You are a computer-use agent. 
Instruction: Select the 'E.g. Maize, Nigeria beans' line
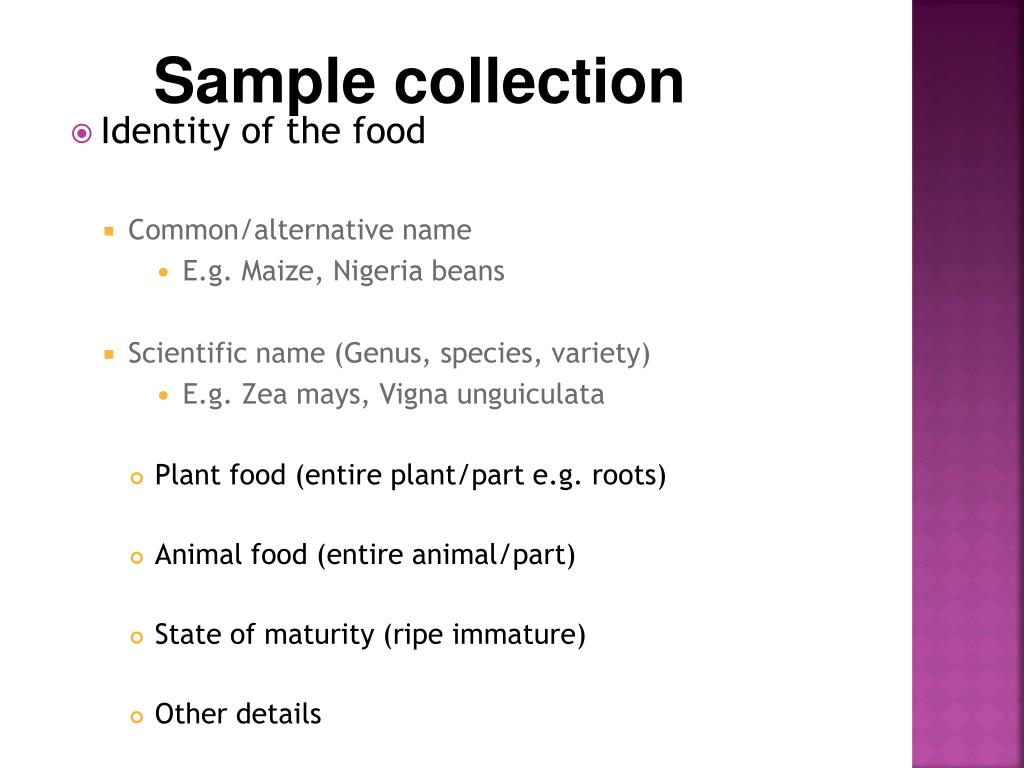pyautogui.click(x=344, y=271)
